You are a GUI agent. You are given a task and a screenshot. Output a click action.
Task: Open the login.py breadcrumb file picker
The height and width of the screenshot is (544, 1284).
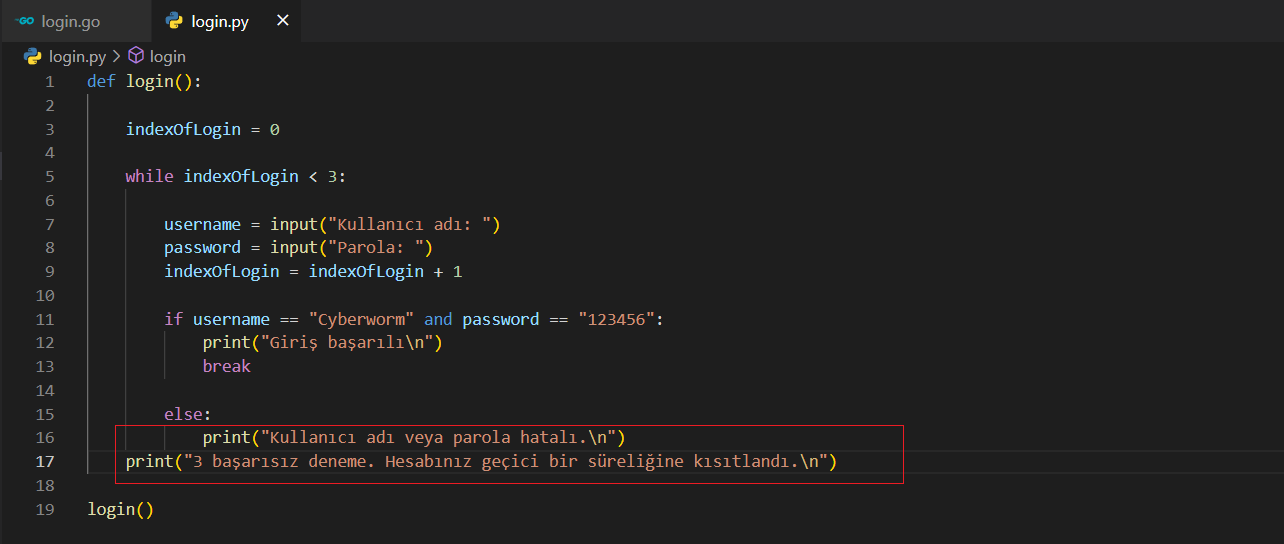click(77, 57)
